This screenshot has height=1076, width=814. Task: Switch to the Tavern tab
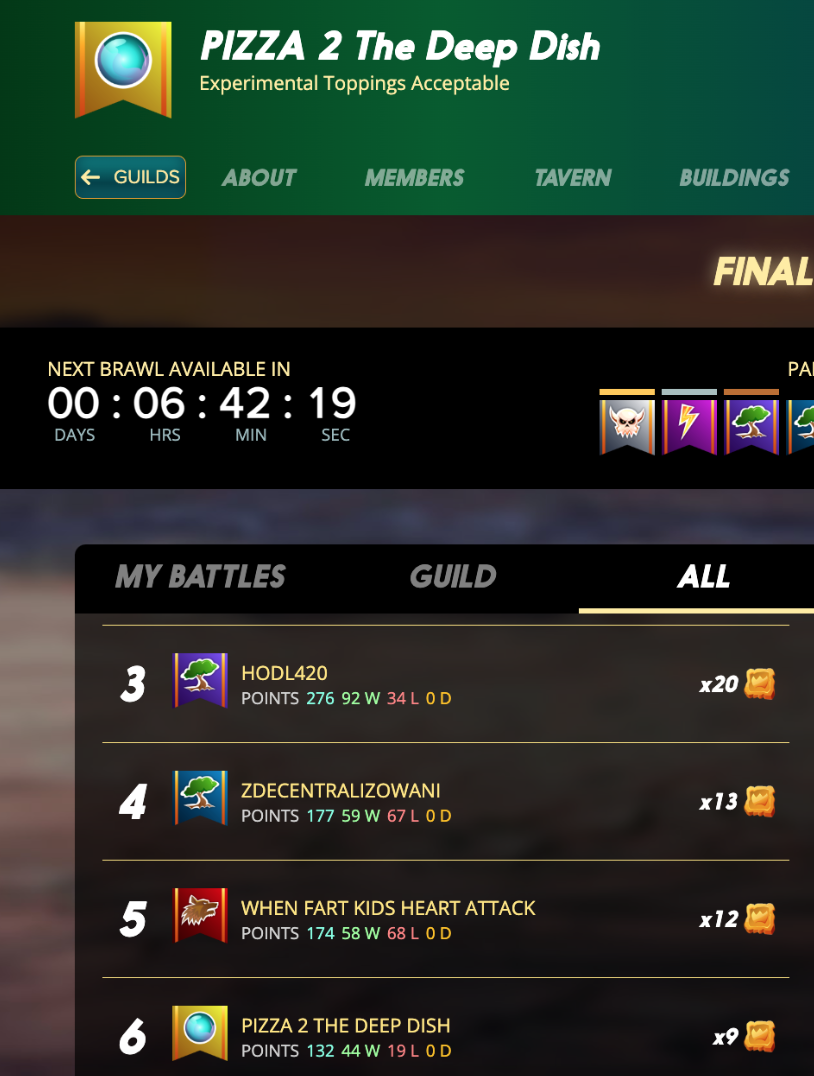click(572, 178)
